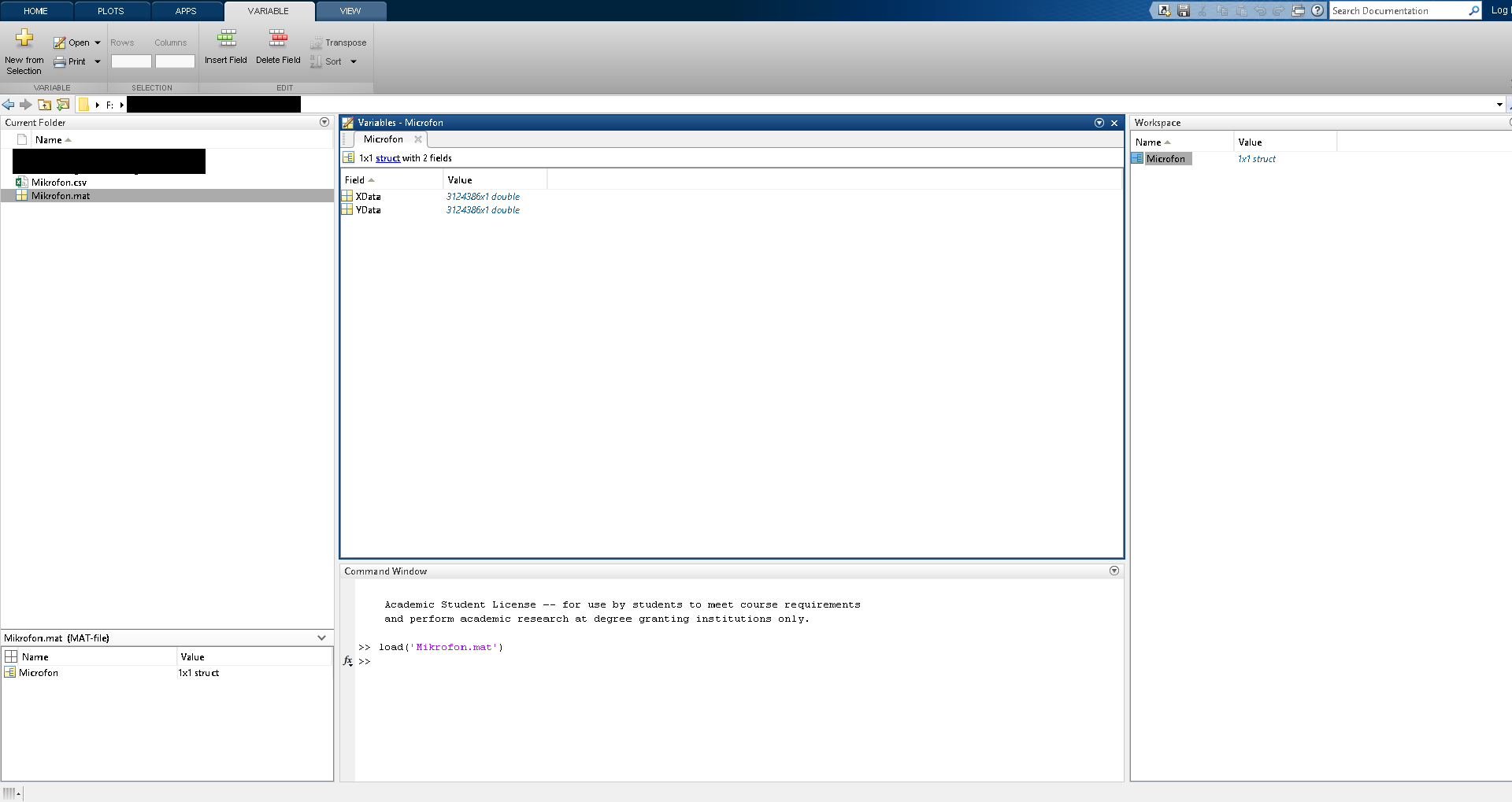
Task: Click the Search Documentation input field
Action: tap(1398, 11)
